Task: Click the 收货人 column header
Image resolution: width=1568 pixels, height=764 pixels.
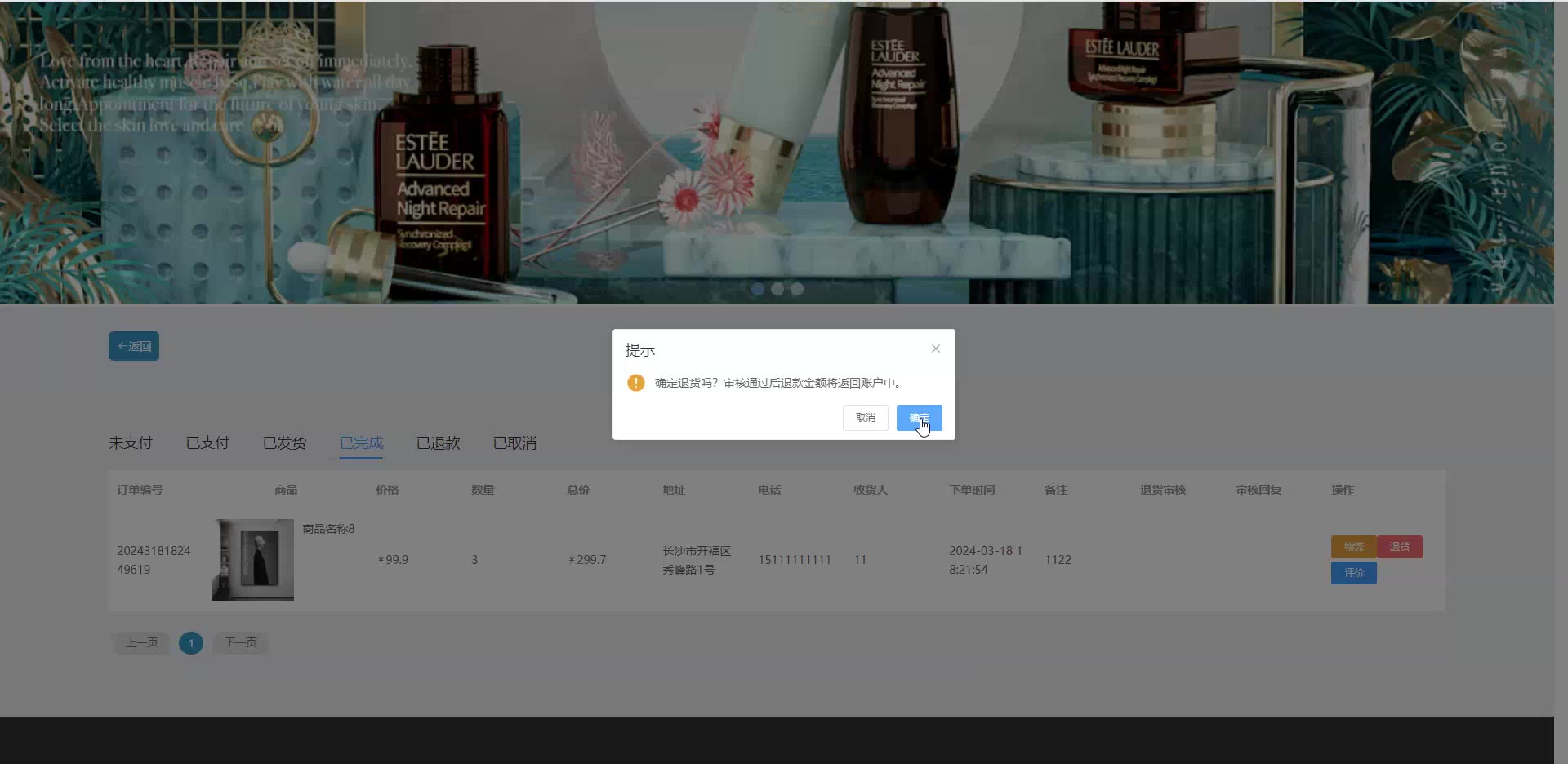Action: [871, 490]
